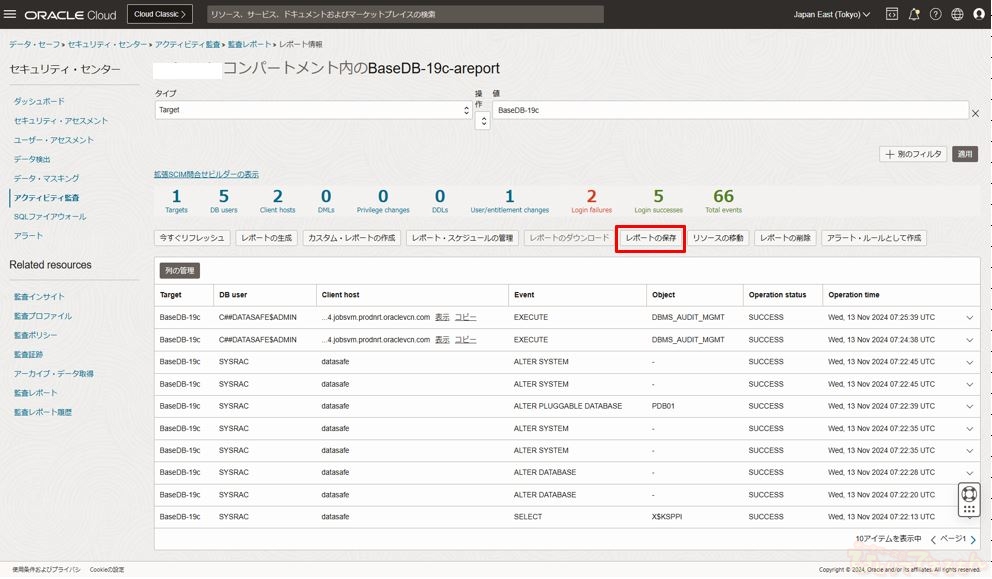The image size is (992, 579).
Task: Click the top search bar field
Action: pyautogui.click(x=405, y=15)
